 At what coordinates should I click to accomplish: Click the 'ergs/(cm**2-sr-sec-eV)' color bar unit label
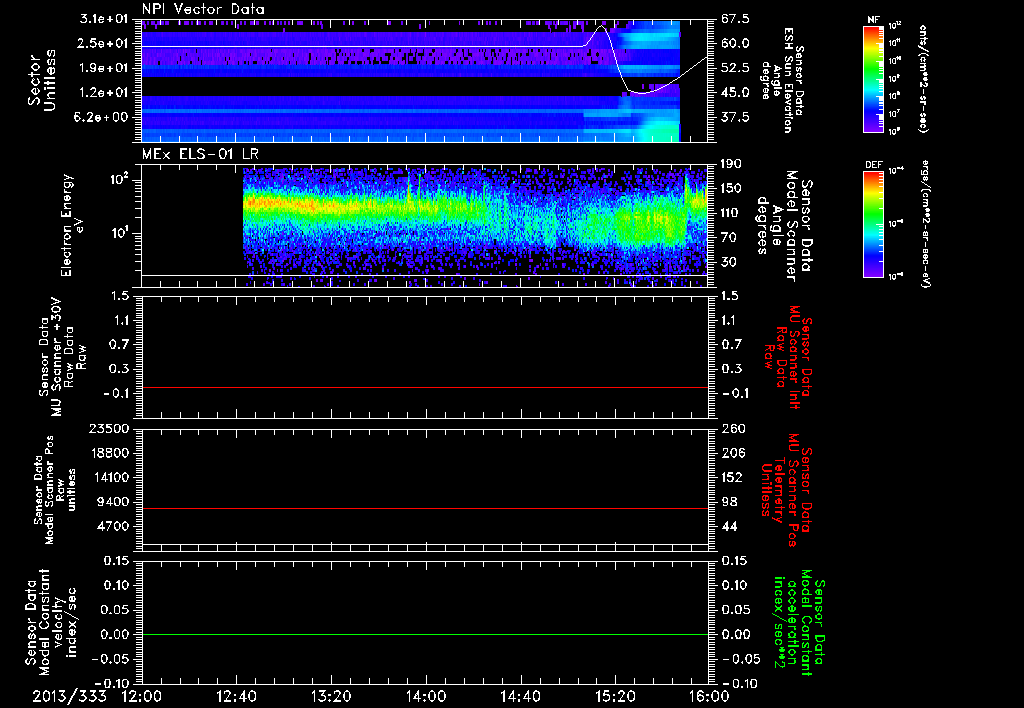point(926,224)
